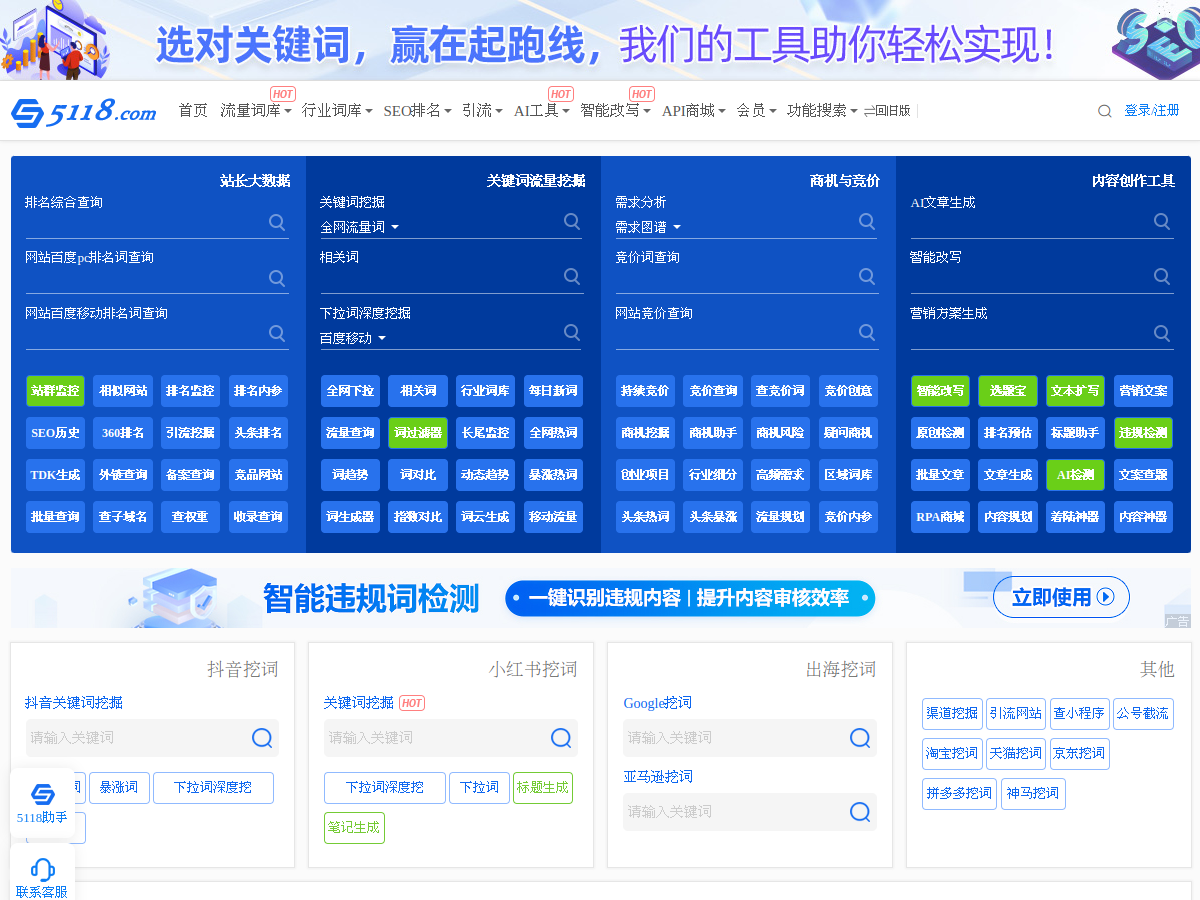Click the green AI检测 button

tap(1075, 475)
